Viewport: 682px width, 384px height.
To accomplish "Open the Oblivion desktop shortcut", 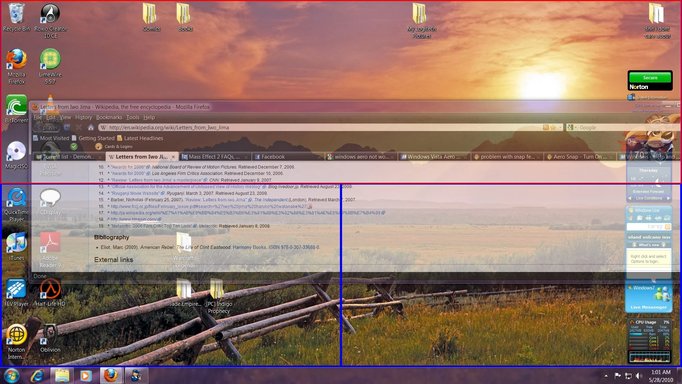I will pos(50,338).
